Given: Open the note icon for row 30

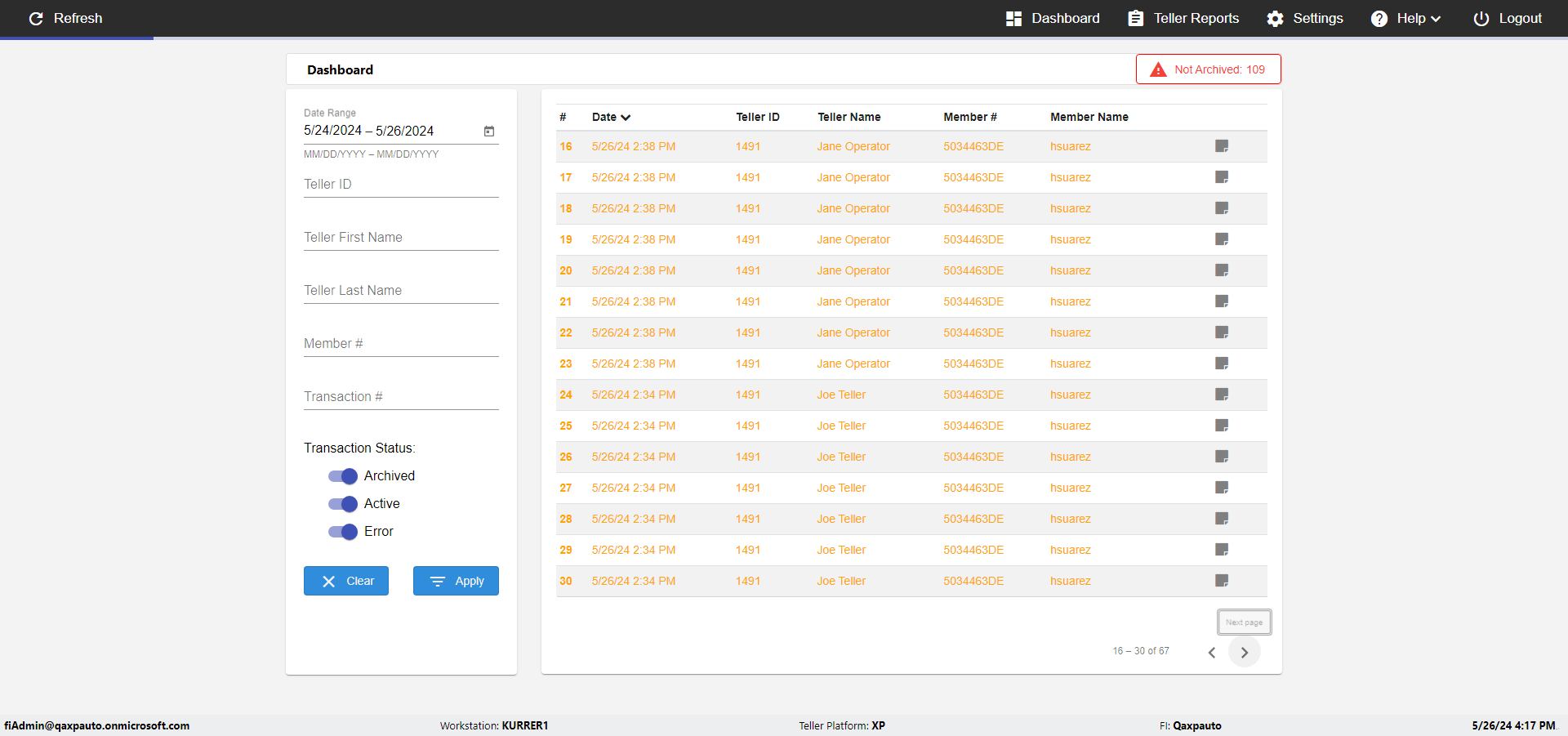Looking at the screenshot, I should pos(1222,581).
